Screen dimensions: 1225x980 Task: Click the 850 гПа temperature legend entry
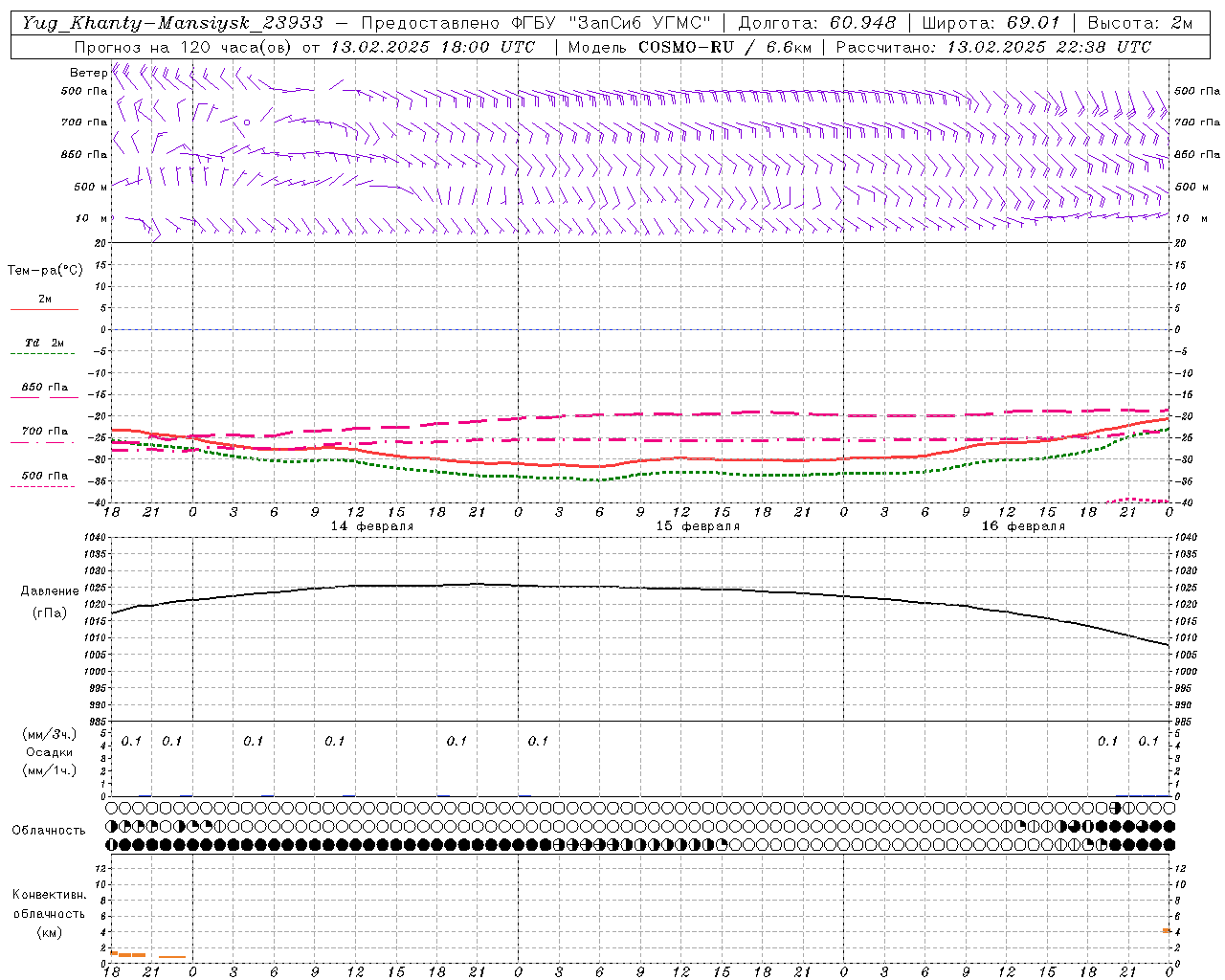[x=45, y=388]
